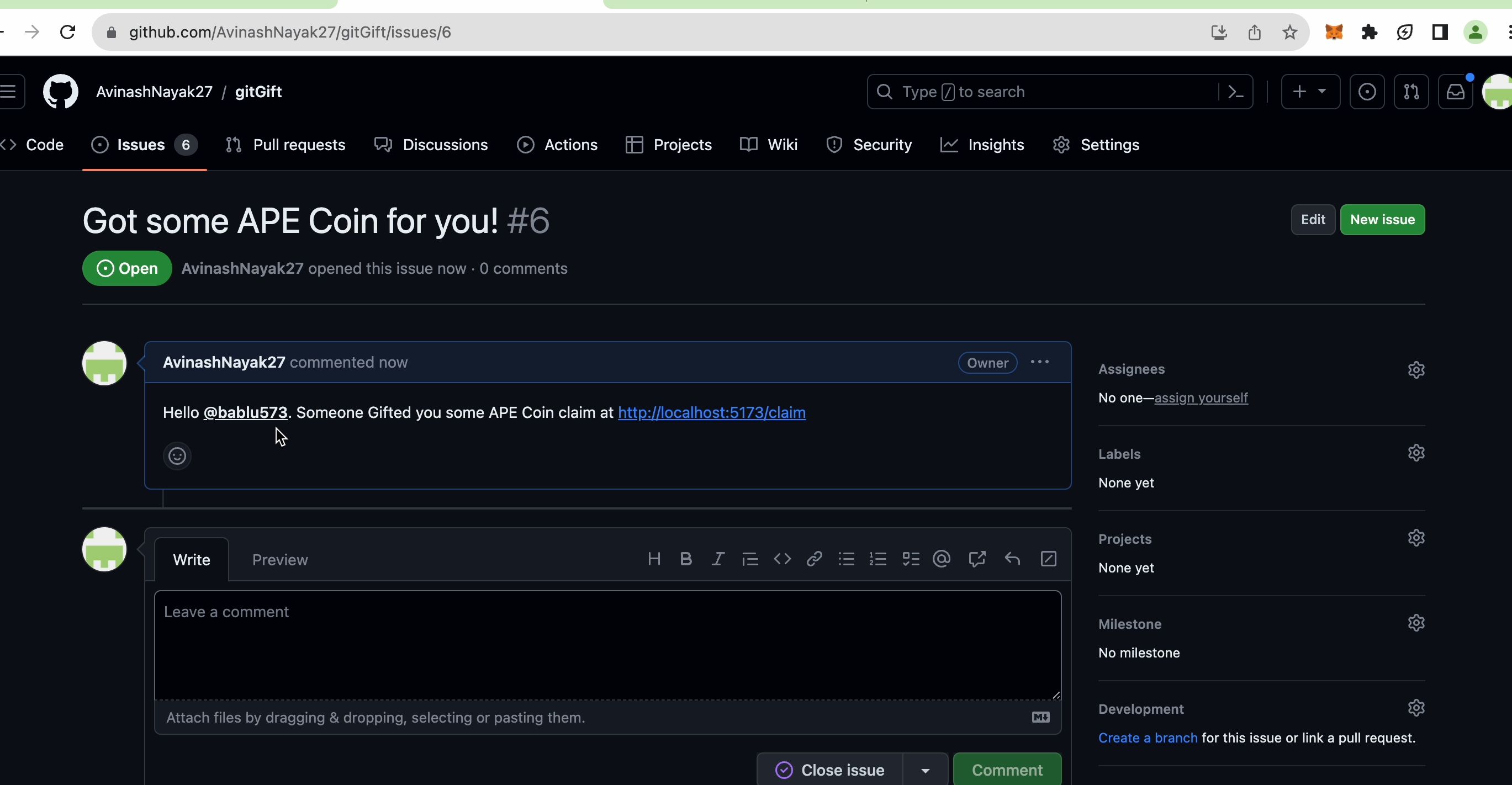Open the Discussions tab
This screenshot has height=785, width=1512.
[431, 145]
